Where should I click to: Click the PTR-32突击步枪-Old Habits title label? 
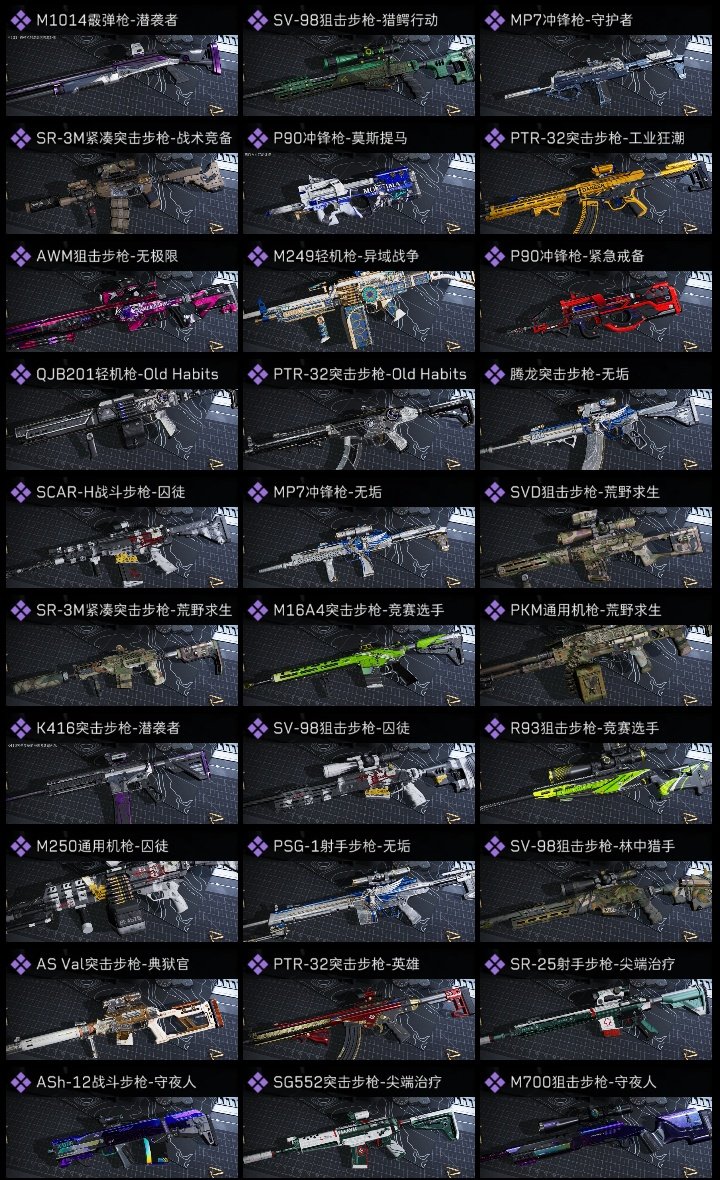coord(369,374)
